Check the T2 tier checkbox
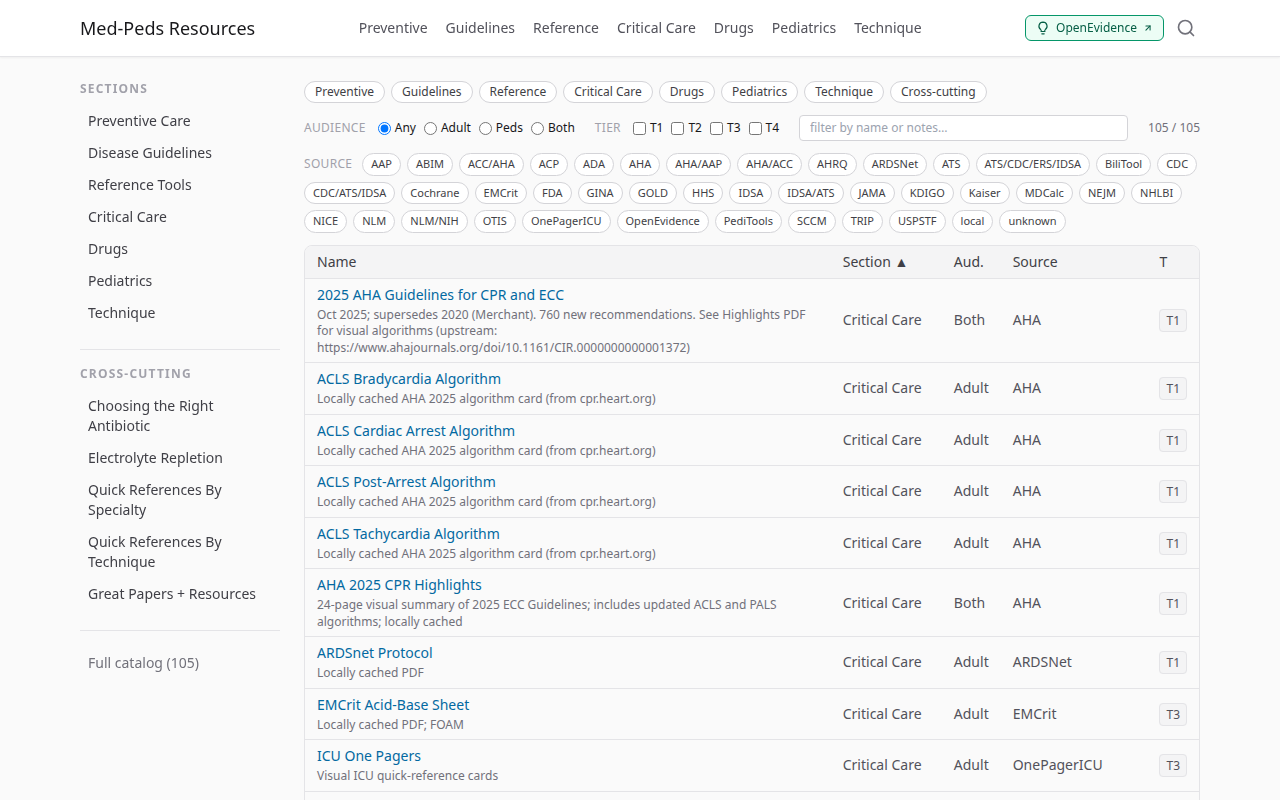The width and height of the screenshot is (1280, 800). (677, 128)
